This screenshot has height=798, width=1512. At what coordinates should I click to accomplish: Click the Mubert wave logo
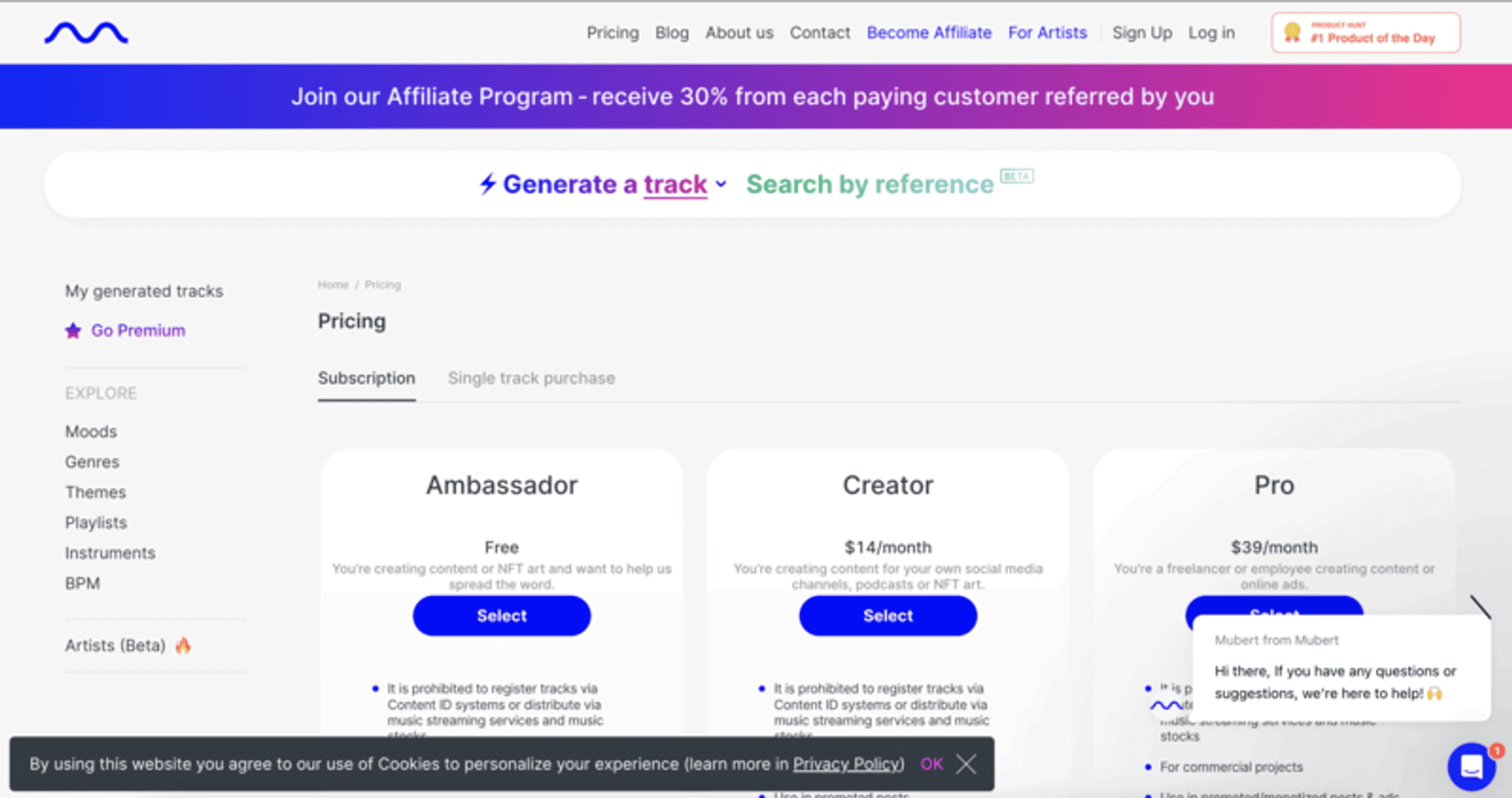86,33
